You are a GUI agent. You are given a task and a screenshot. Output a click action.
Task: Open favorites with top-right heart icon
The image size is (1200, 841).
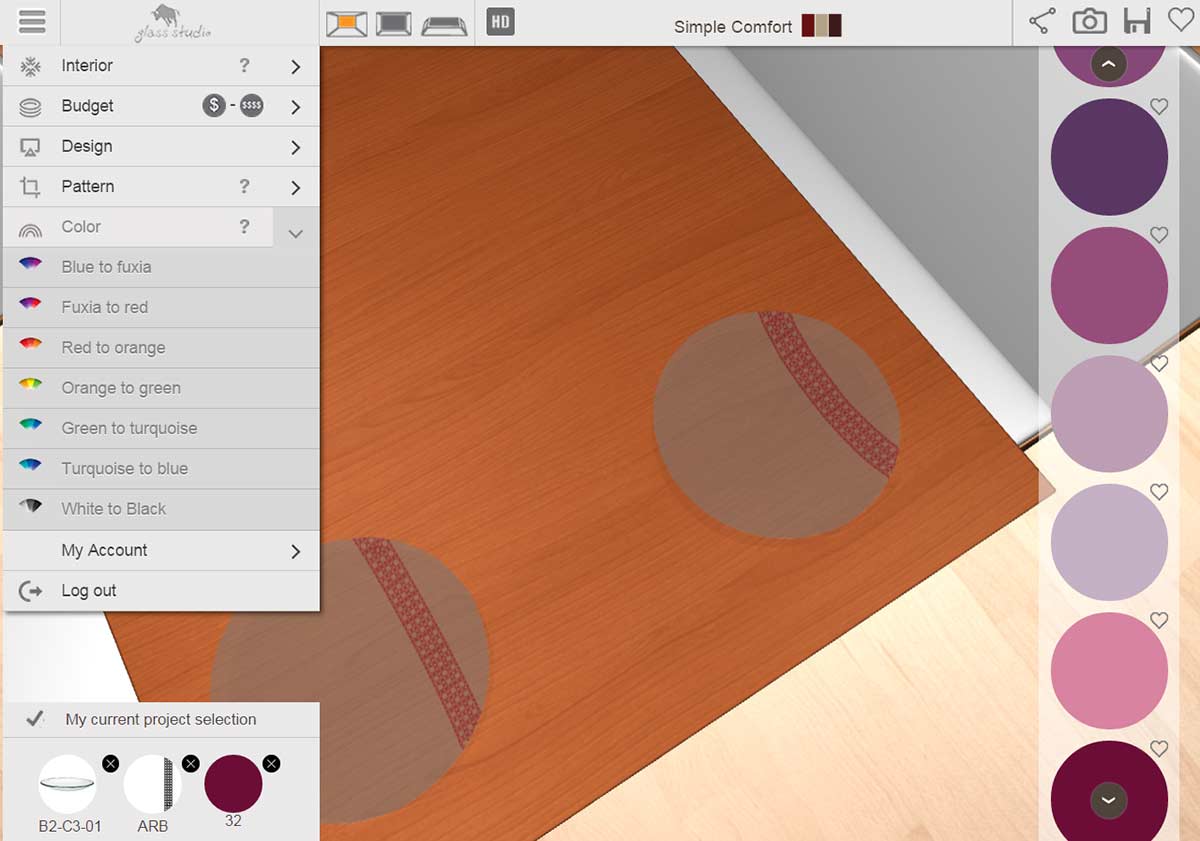point(1182,20)
